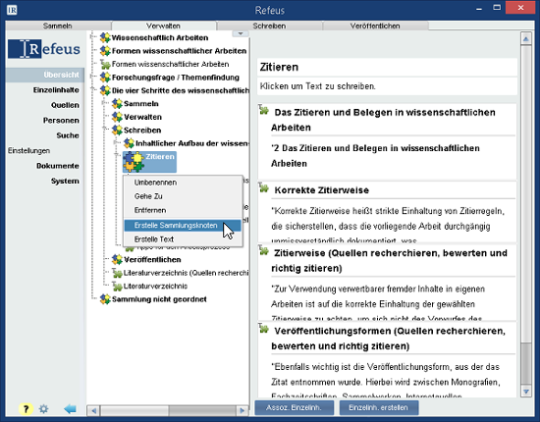Open Einstellungen in the left sidebar
This screenshot has width=540, height=422.
(29, 151)
